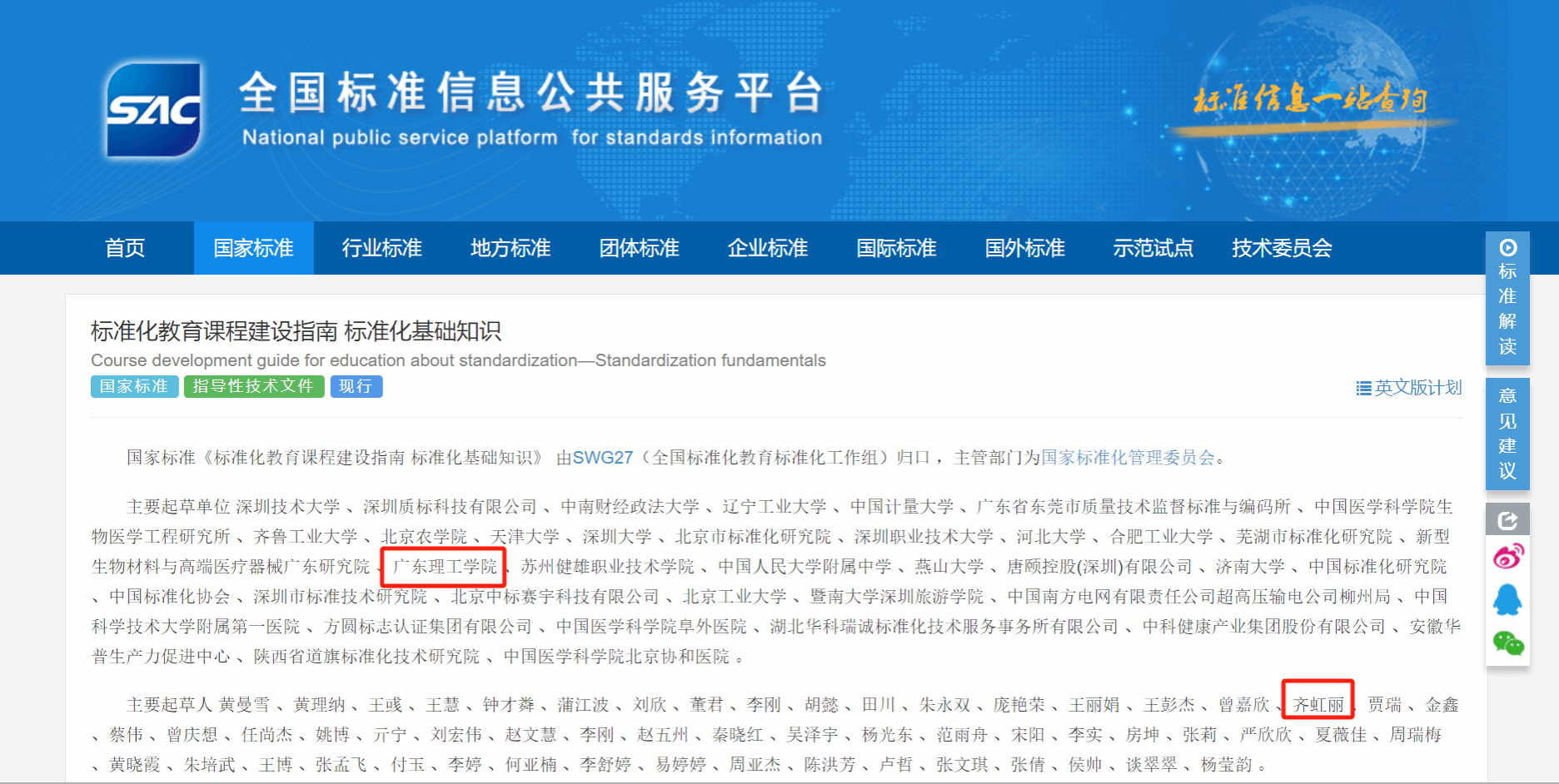Open the 意见建议 feedback sidebar button

click(1507, 433)
